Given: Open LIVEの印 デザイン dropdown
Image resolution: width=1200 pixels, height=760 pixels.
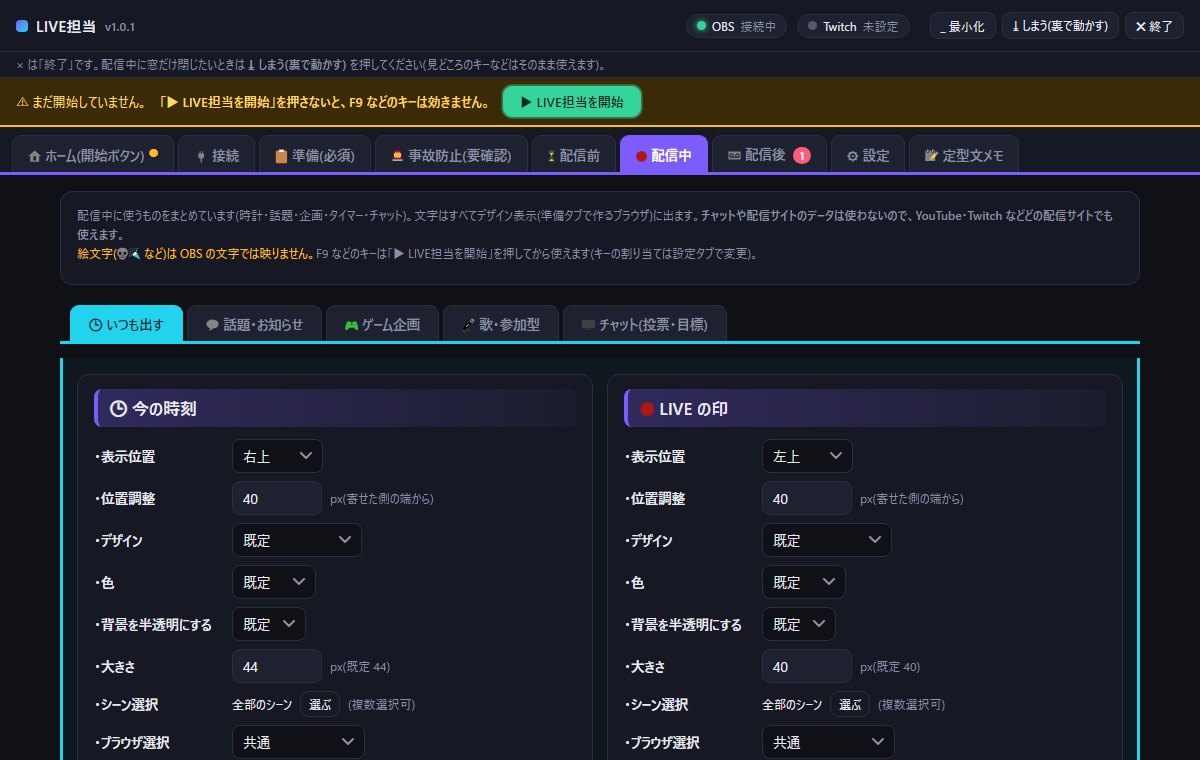Looking at the screenshot, I should [x=827, y=540].
